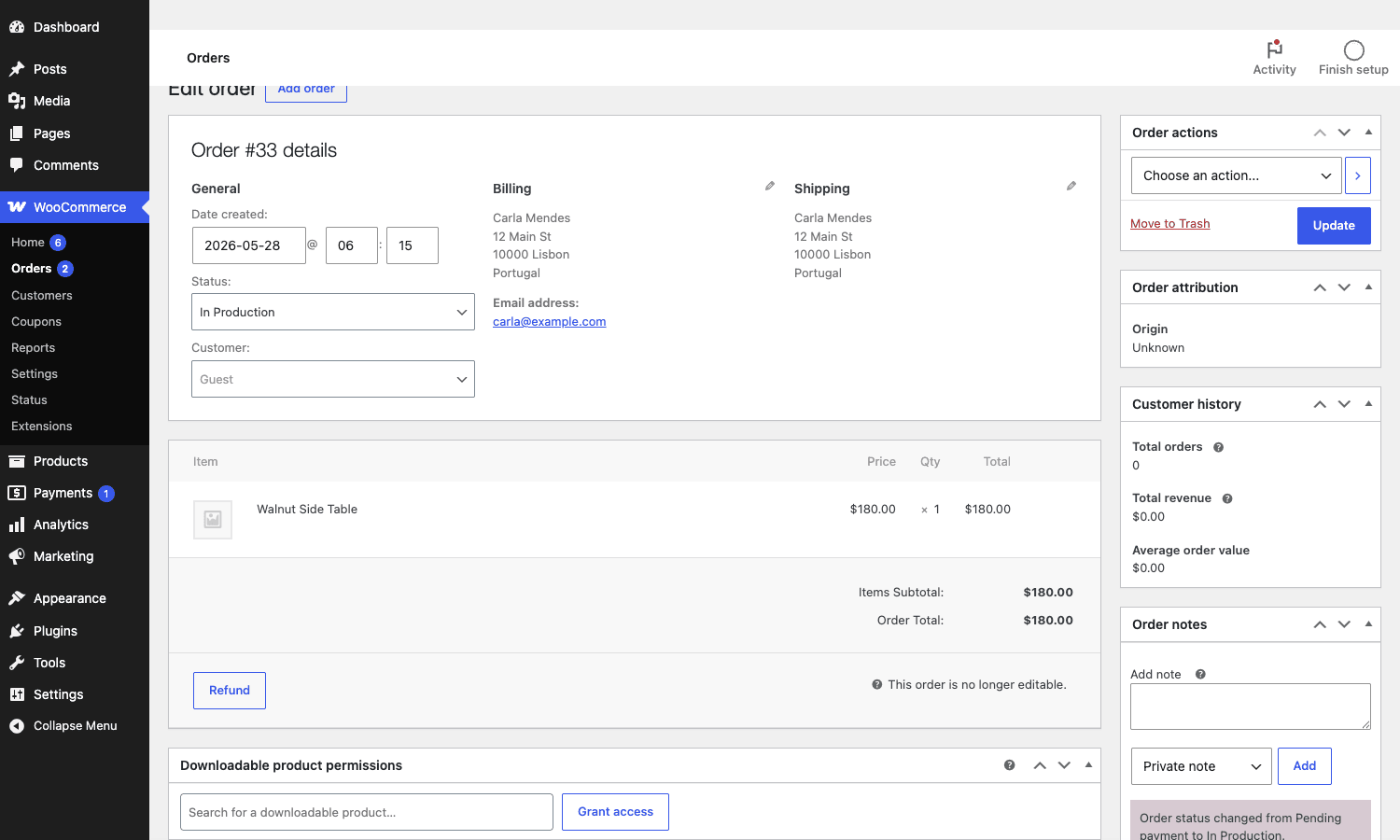Apply chosen order action arrow button

(x=1357, y=175)
